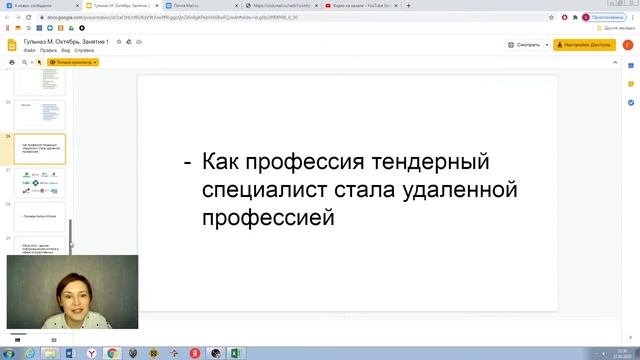The image size is (640, 360).
Task: Open the Tasks side panel icon
Action: tap(631, 102)
